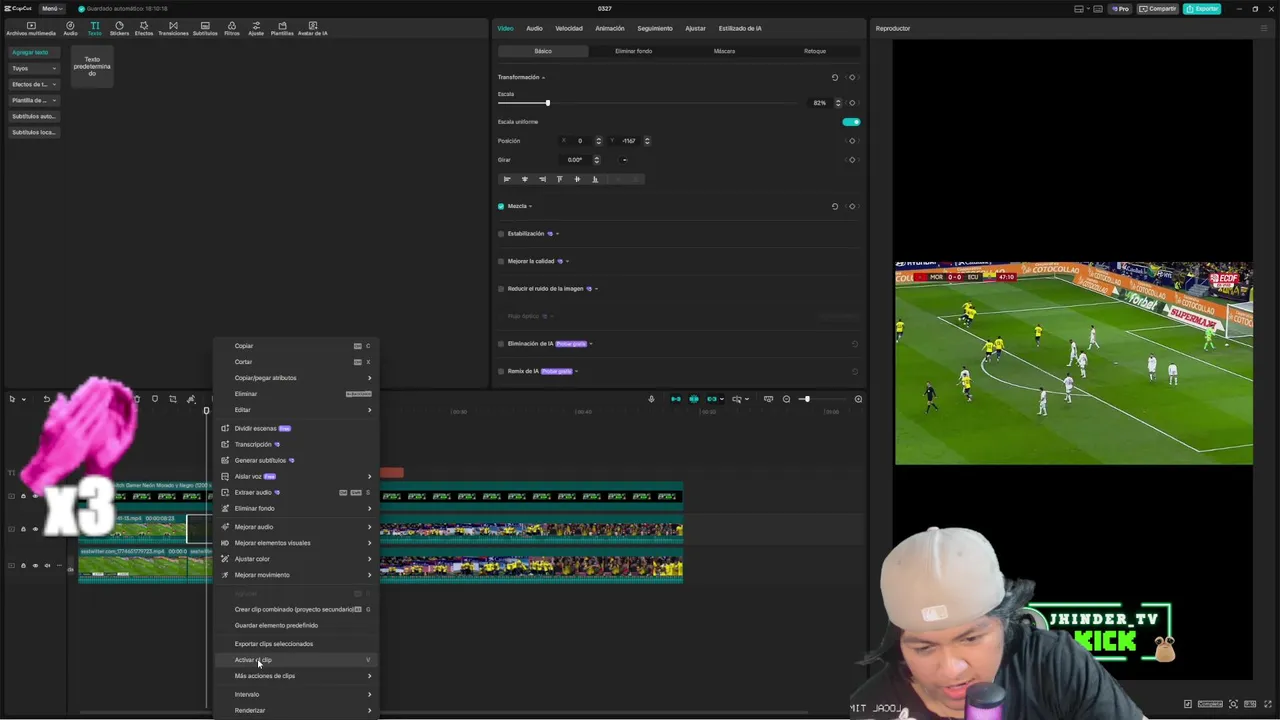Choose Dividir escenas from the context menu

pyautogui.click(x=297, y=428)
